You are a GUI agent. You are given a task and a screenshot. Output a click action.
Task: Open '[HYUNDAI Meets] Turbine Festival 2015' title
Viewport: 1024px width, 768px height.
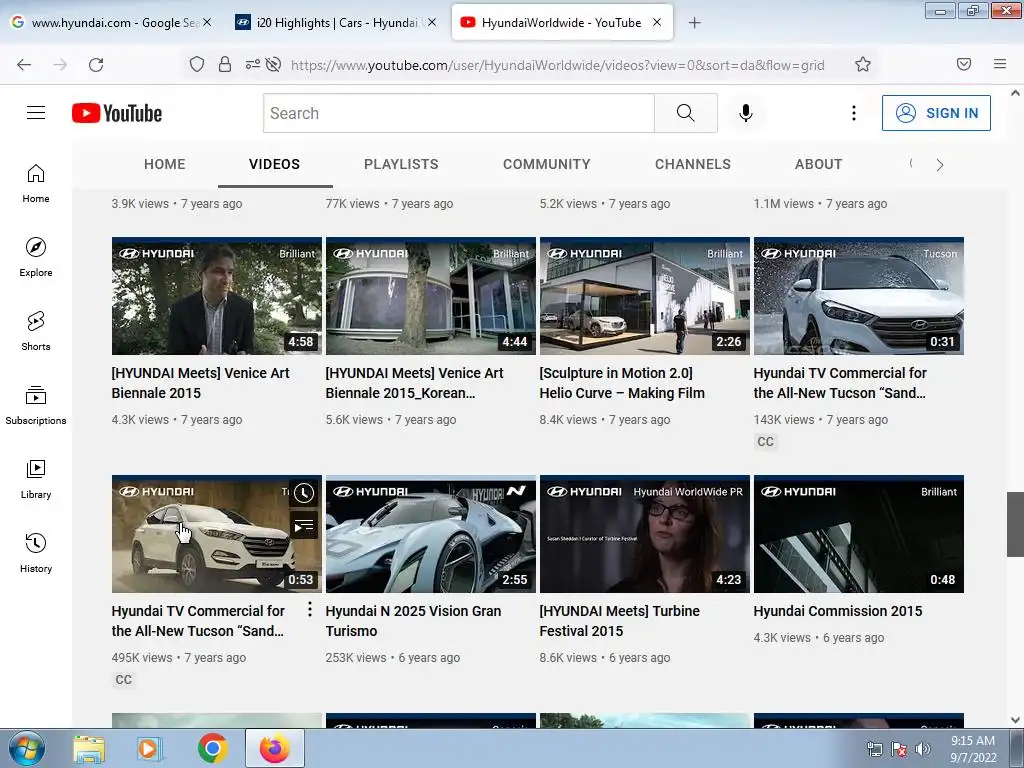619,620
